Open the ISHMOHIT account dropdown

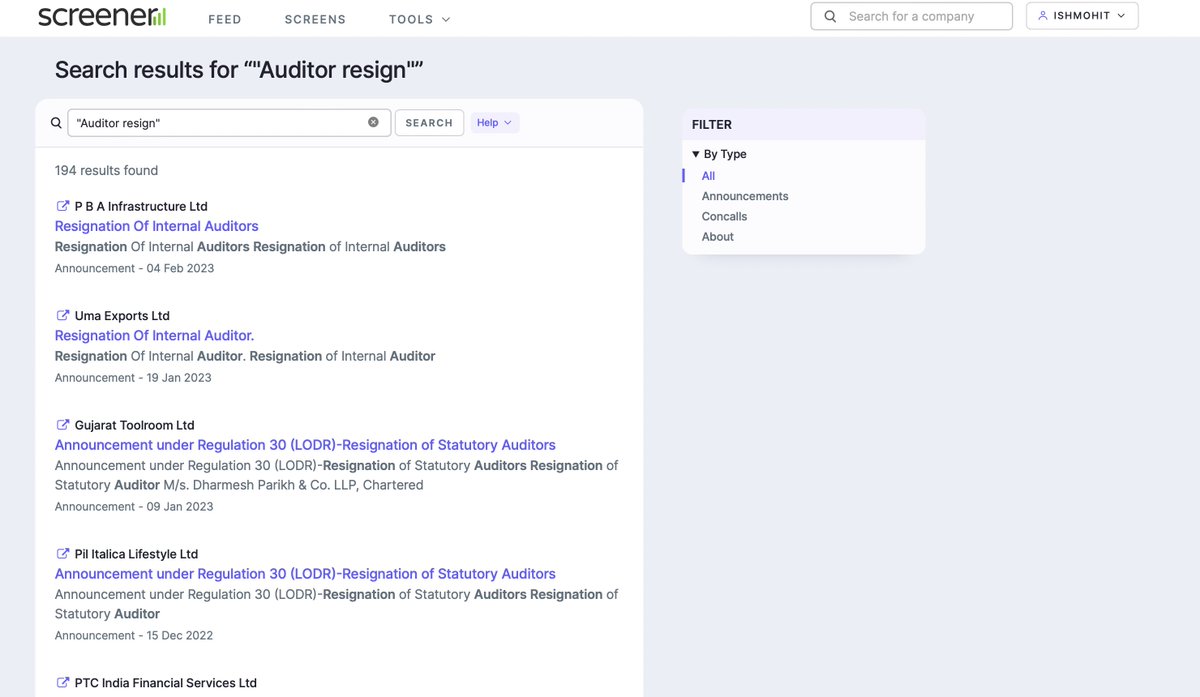[x=1082, y=16]
